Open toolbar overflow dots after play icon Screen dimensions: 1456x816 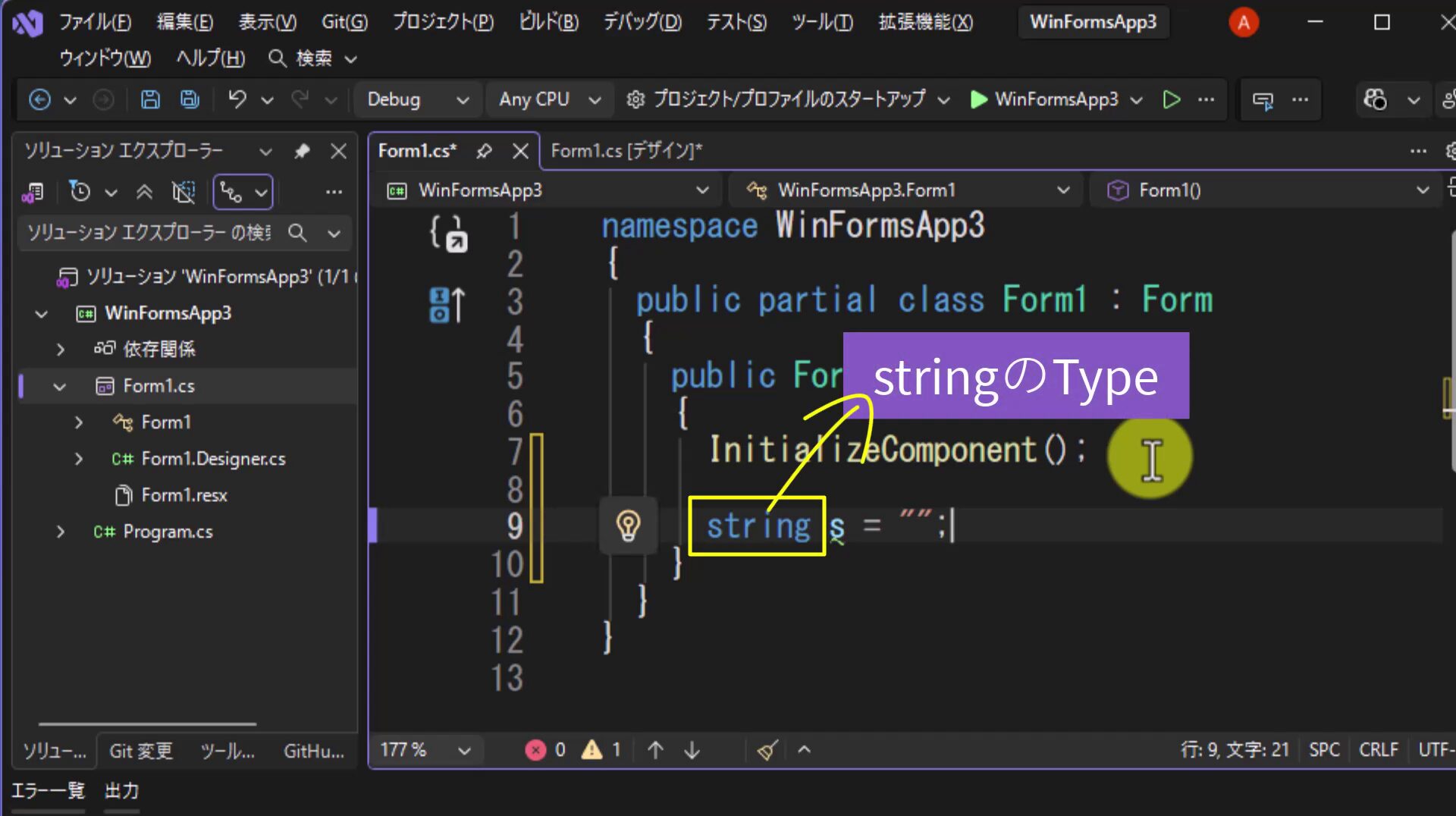[x=1207, y=99]
